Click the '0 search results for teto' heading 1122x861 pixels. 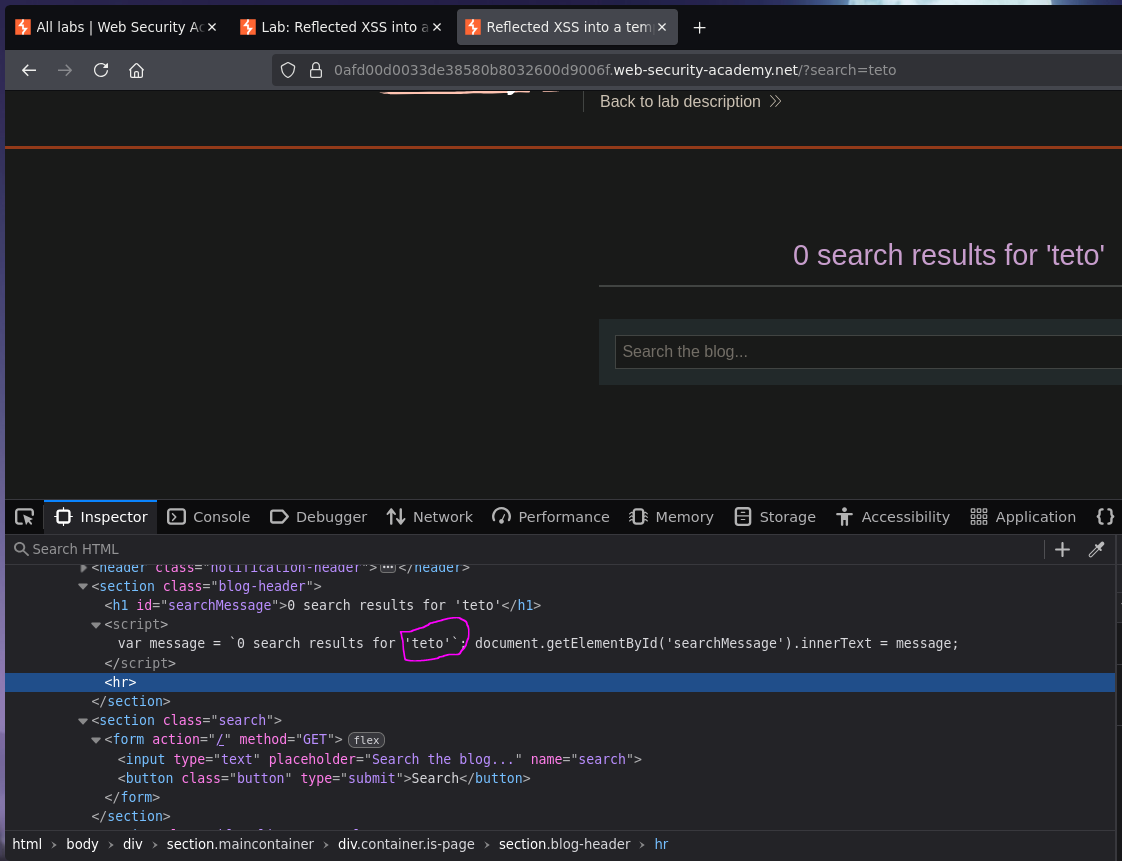pyautogui.click(x=948, y=256)
